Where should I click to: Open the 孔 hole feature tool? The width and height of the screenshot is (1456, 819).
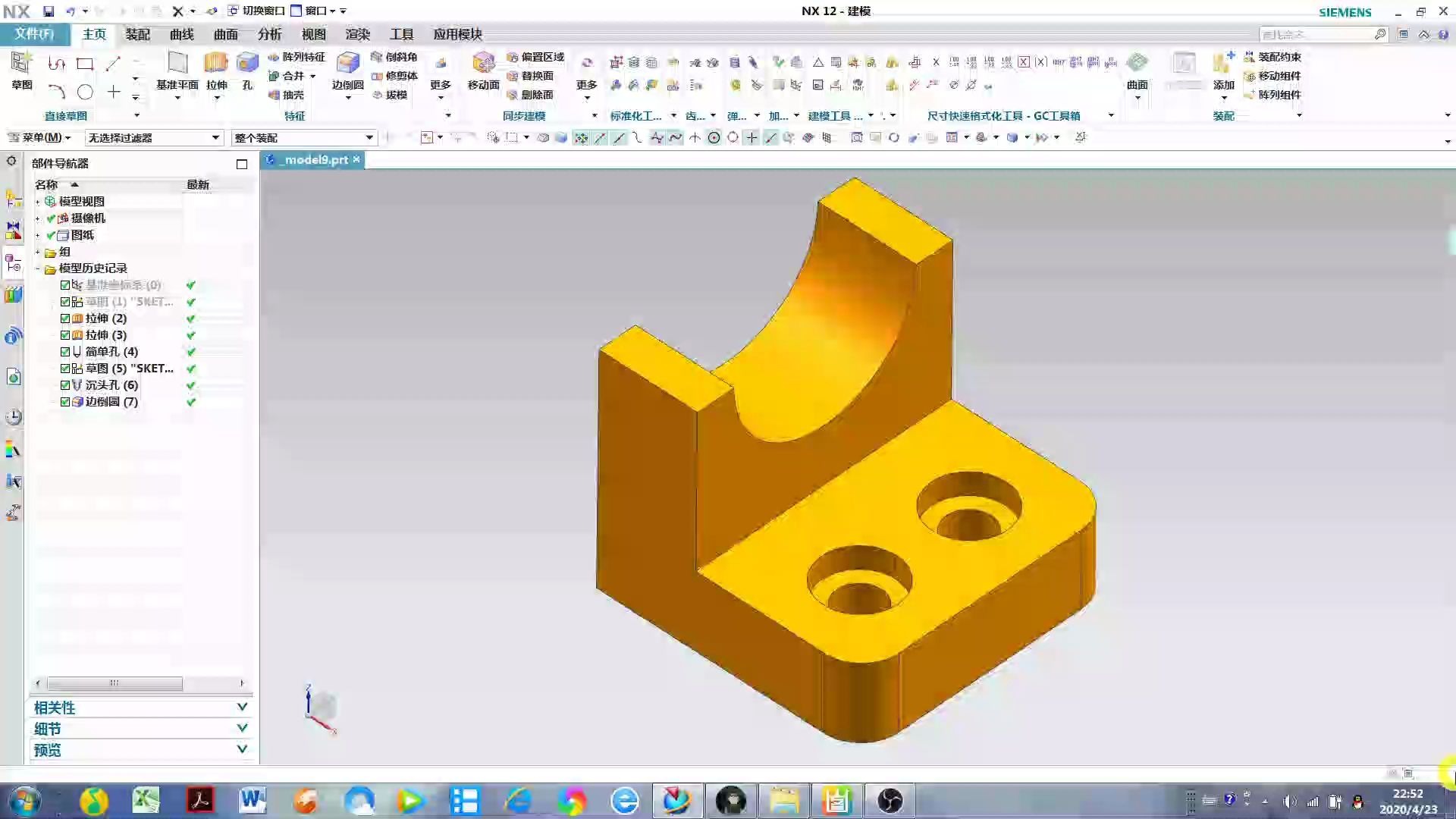coord(247,64)
